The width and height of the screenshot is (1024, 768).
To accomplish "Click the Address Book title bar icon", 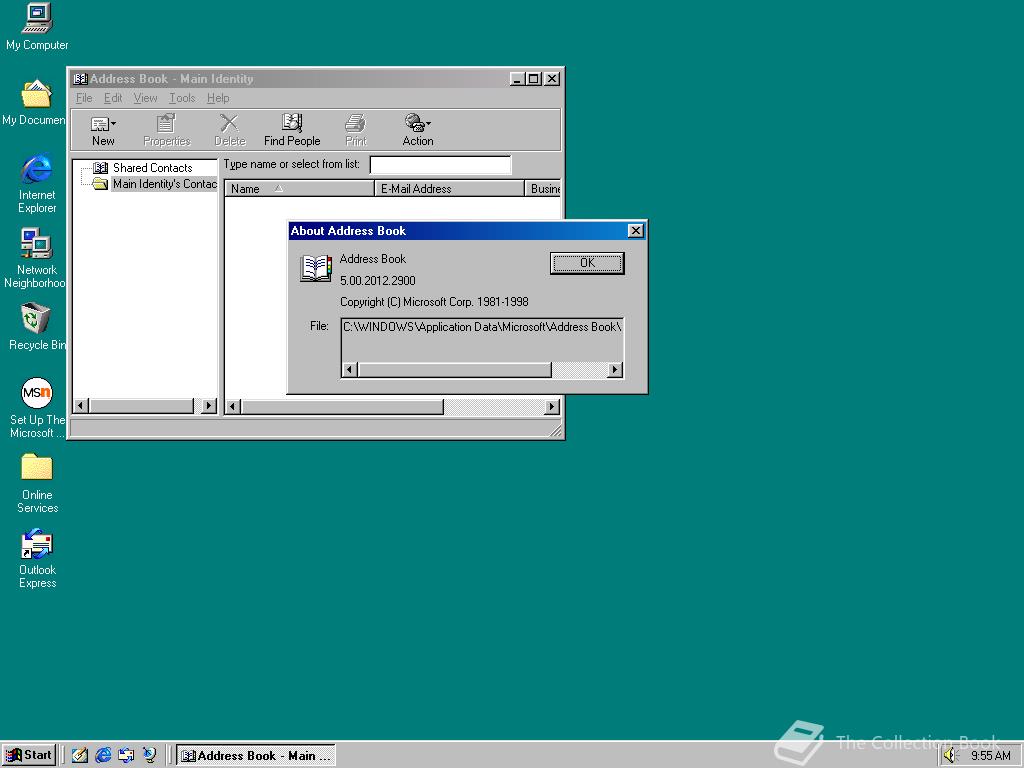I will click(80, 79).
